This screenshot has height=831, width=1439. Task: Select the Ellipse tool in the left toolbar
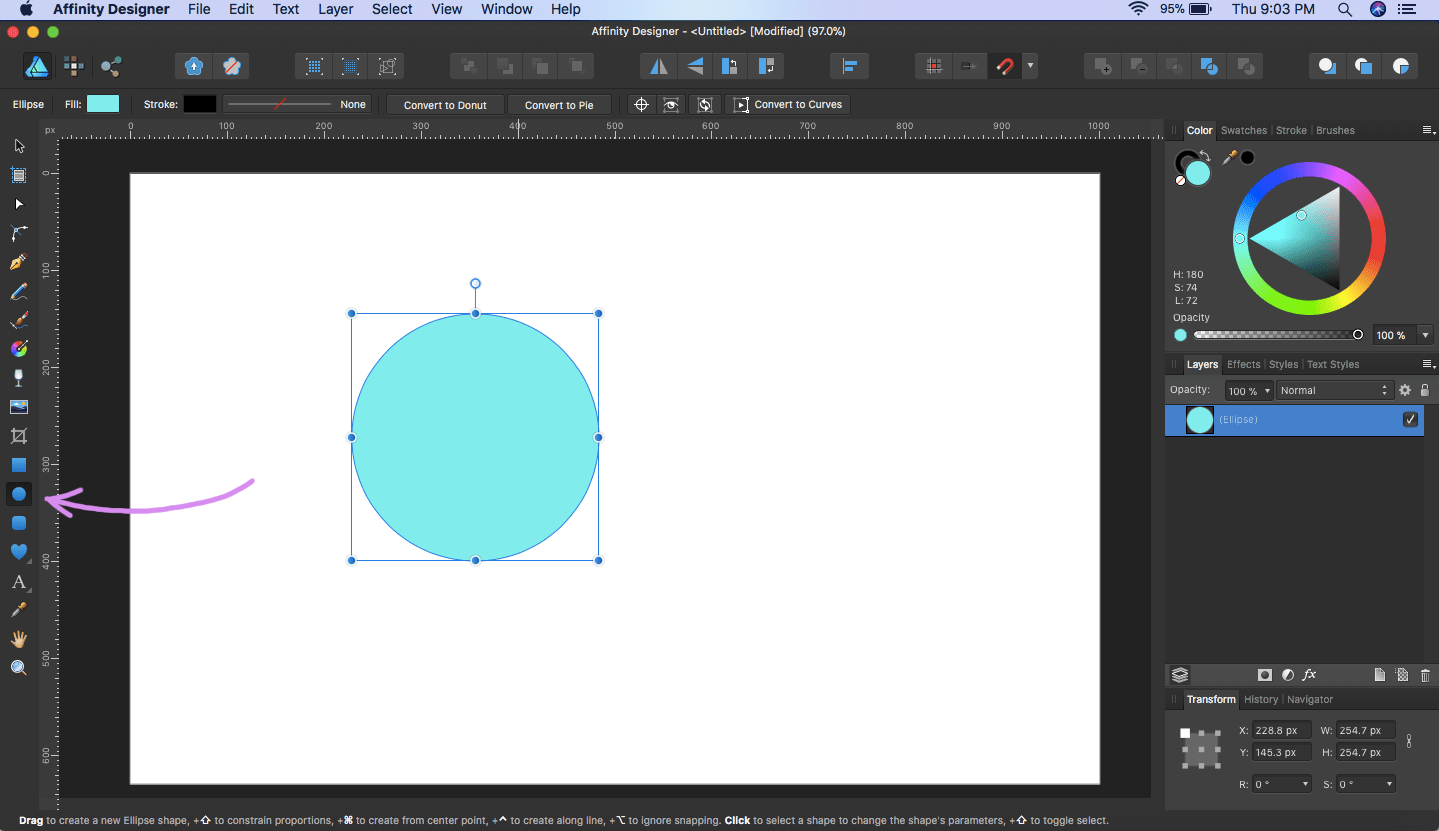(x=19, y=494)
